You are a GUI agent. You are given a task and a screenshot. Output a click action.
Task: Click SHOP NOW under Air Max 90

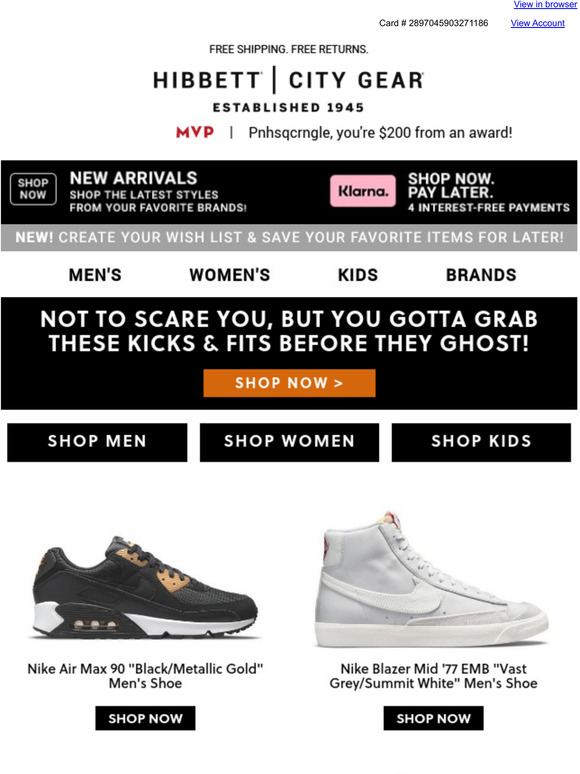tap(145, 718)
